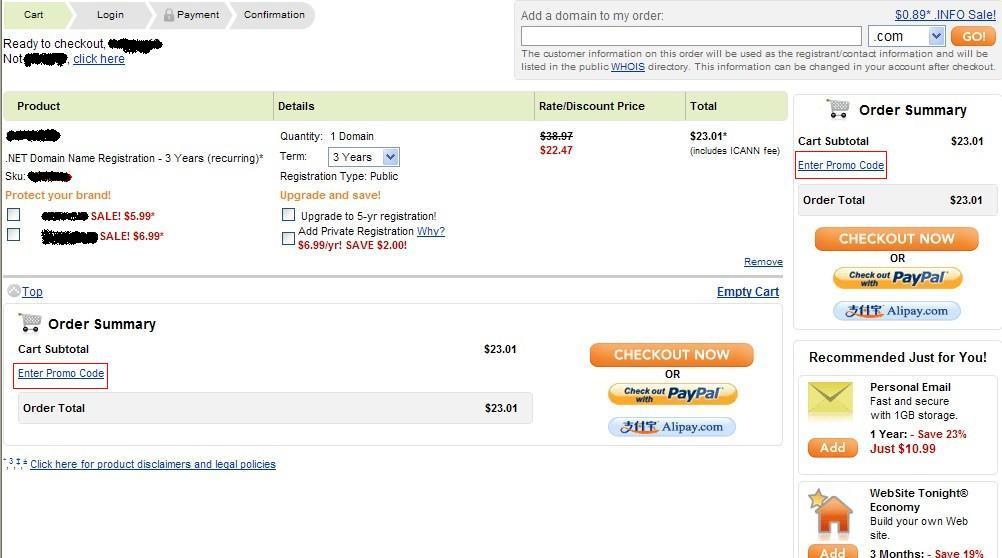Click the WebSite Tonight house icon
The width and height of the screenshot is (1002, 558).
(831, 512)
